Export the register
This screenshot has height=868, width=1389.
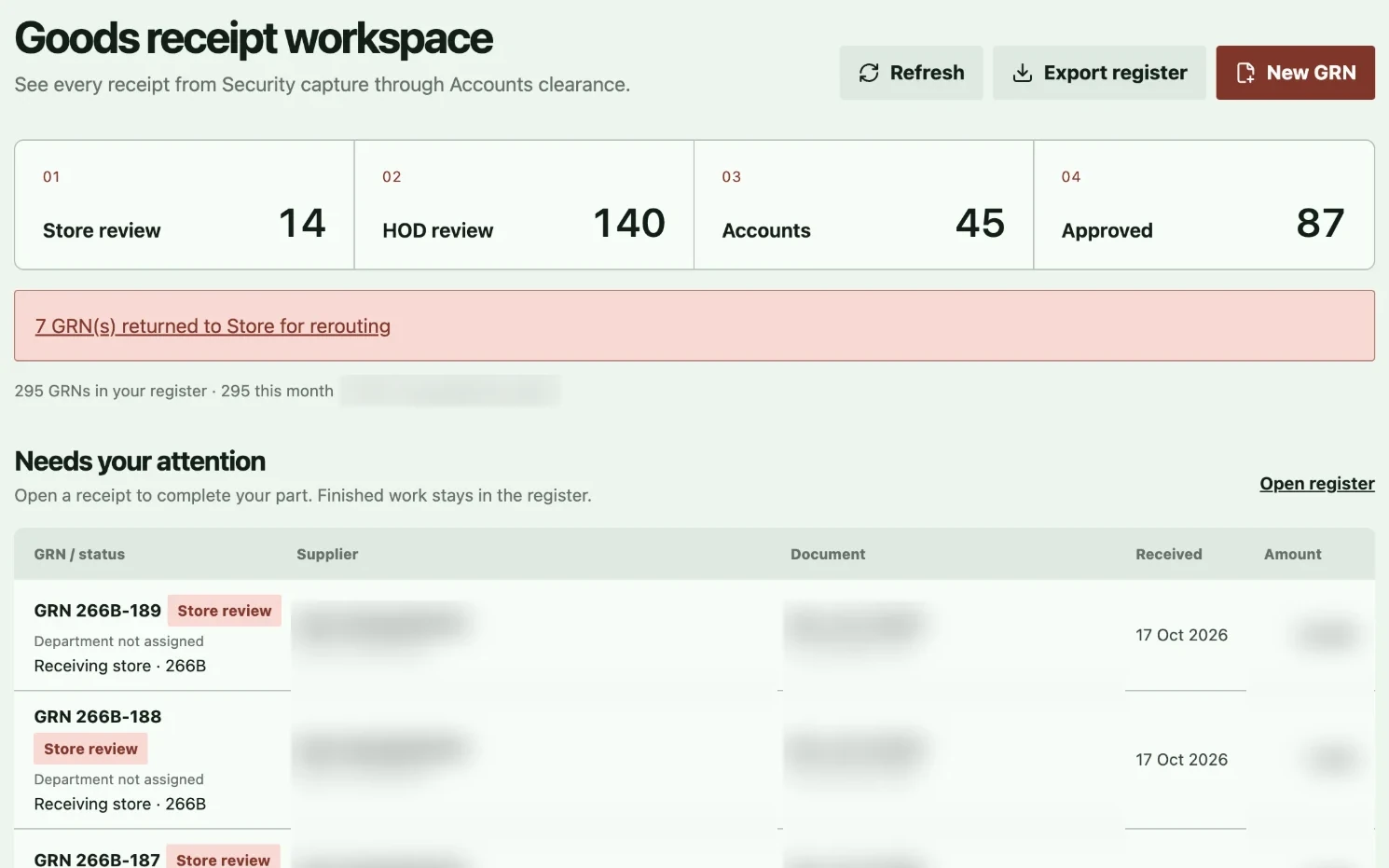coord(1099,73)
